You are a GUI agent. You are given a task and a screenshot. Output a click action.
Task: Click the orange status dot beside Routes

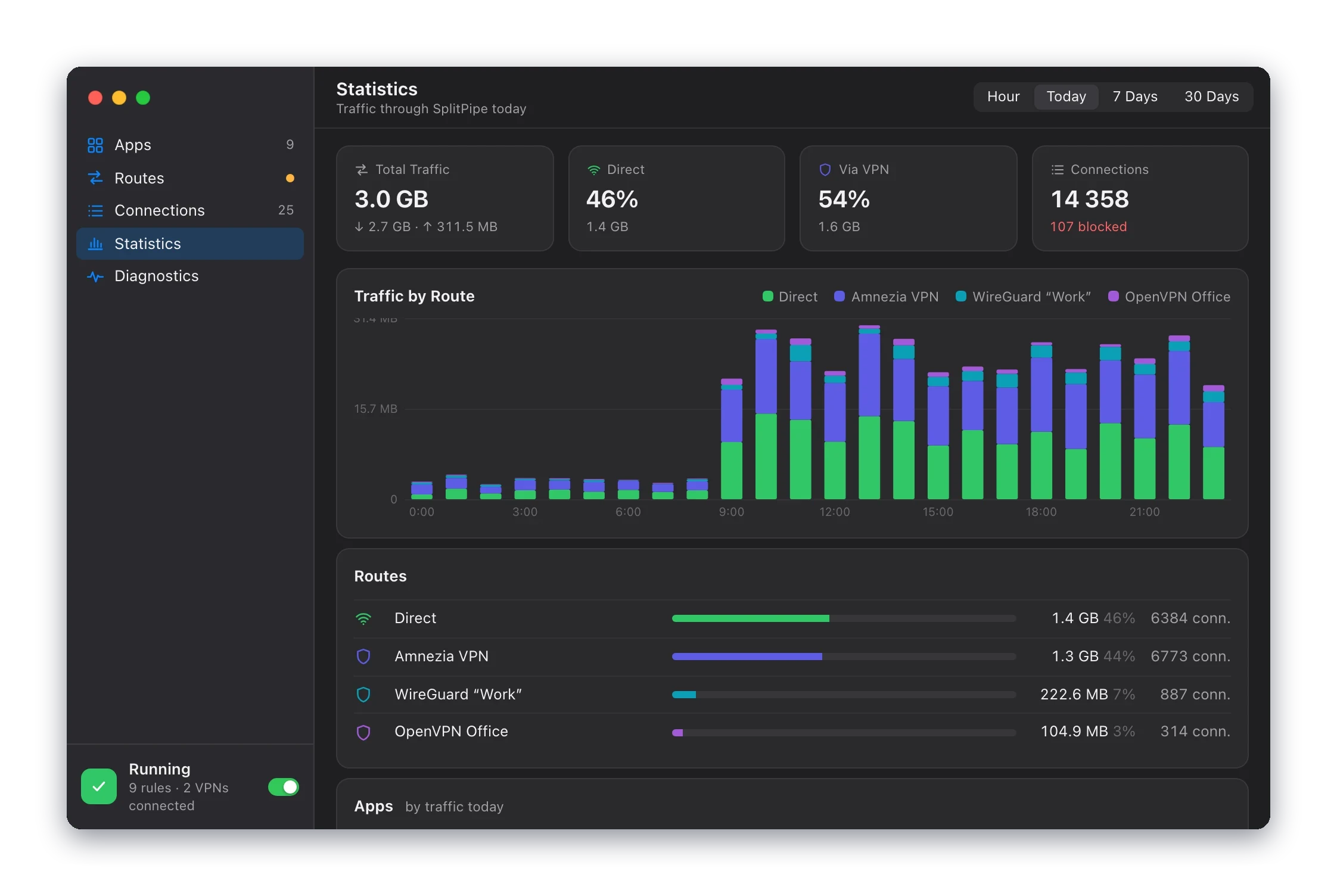click(290, 178)
